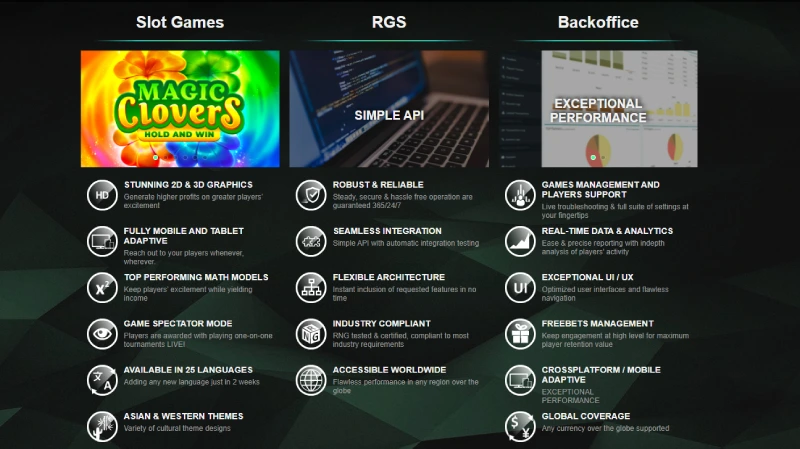Open the Simple API laptop image

coord(389,109)
